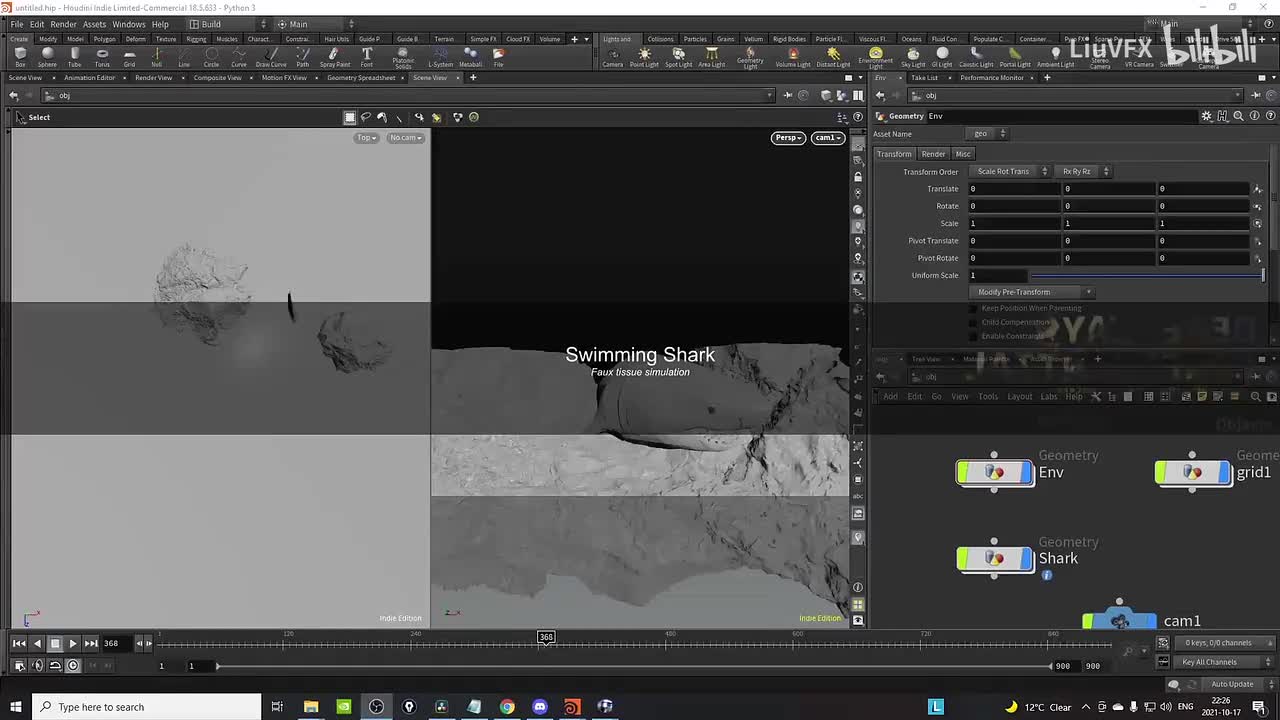Add a Point Light from shelf
The height and width of the screenshot is (720, 1280).
(644, 56)
